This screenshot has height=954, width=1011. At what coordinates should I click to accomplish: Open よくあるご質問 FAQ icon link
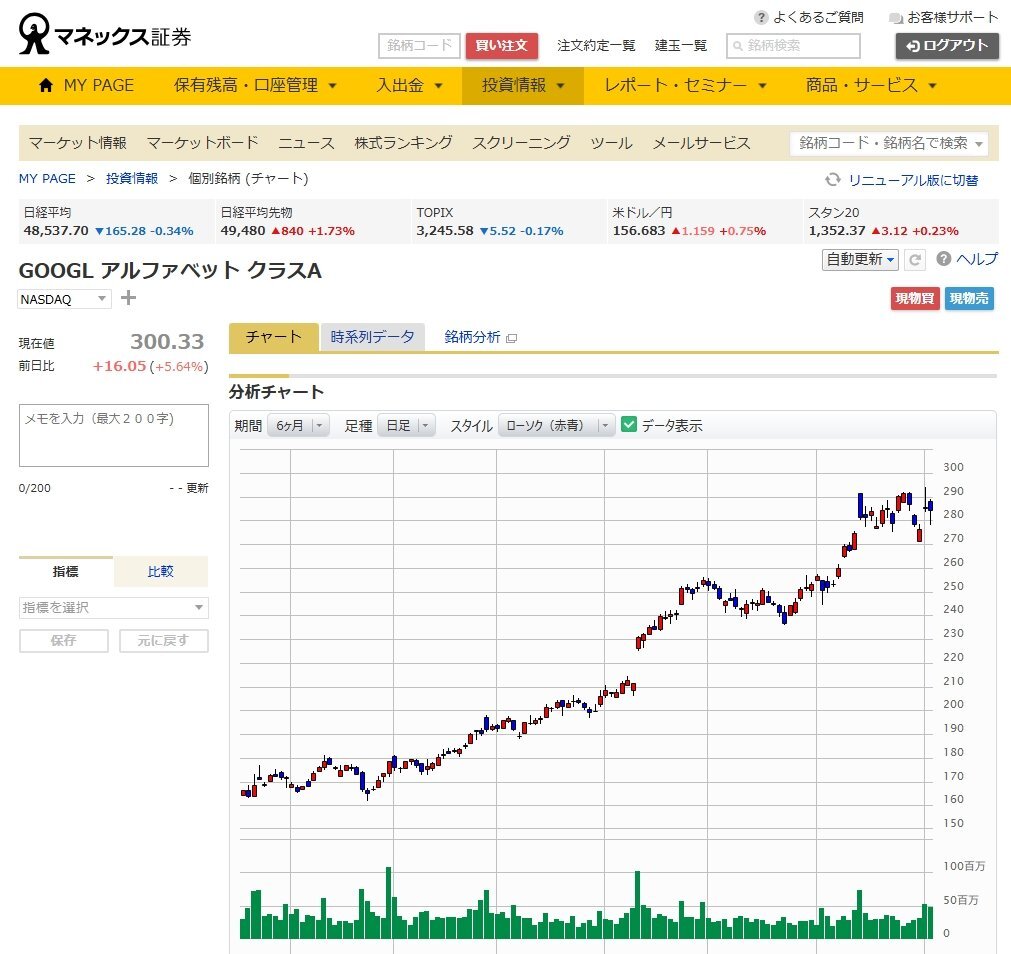[762, 17]
